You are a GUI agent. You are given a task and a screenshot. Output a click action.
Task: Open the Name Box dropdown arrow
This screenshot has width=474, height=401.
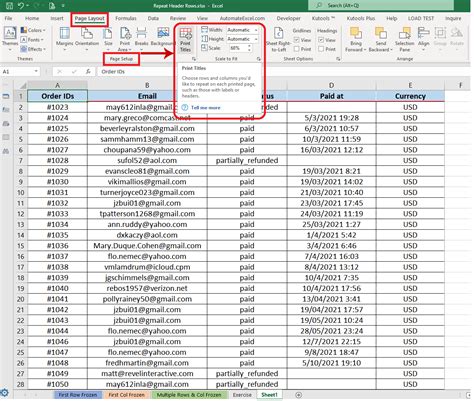tap(36, 71)
